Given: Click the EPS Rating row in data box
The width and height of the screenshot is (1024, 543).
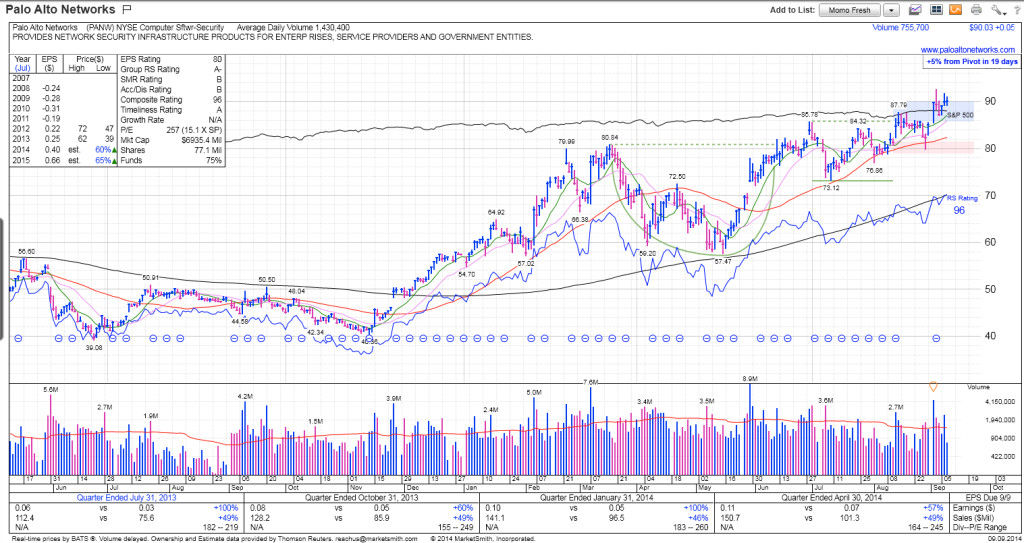Looking at the screenshot, I should (171, 59).
